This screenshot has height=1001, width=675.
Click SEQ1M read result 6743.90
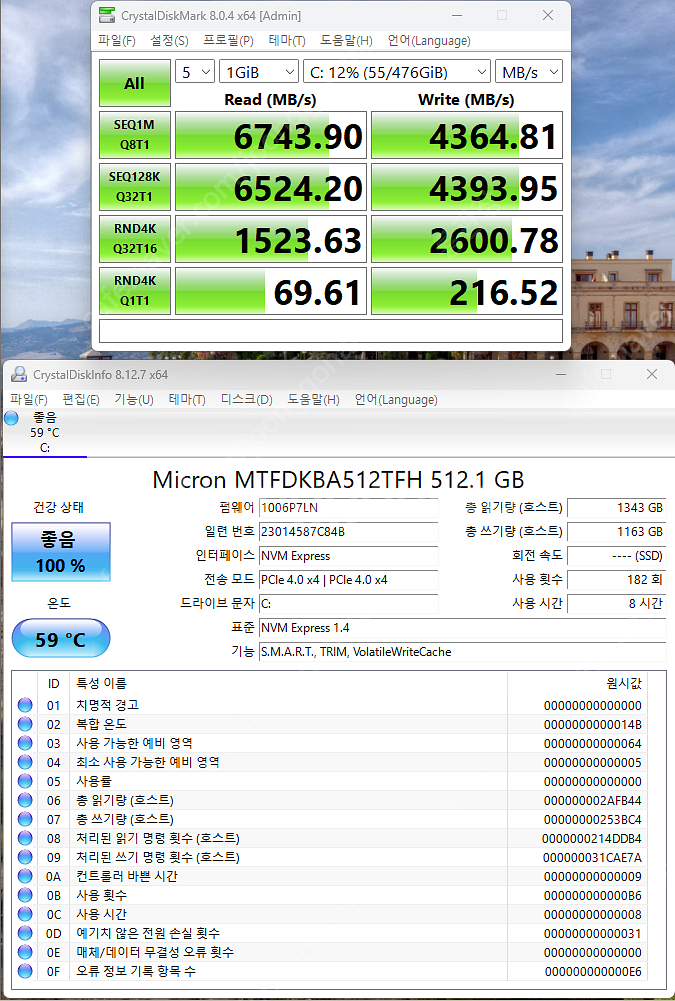click(x=271, y=135)
